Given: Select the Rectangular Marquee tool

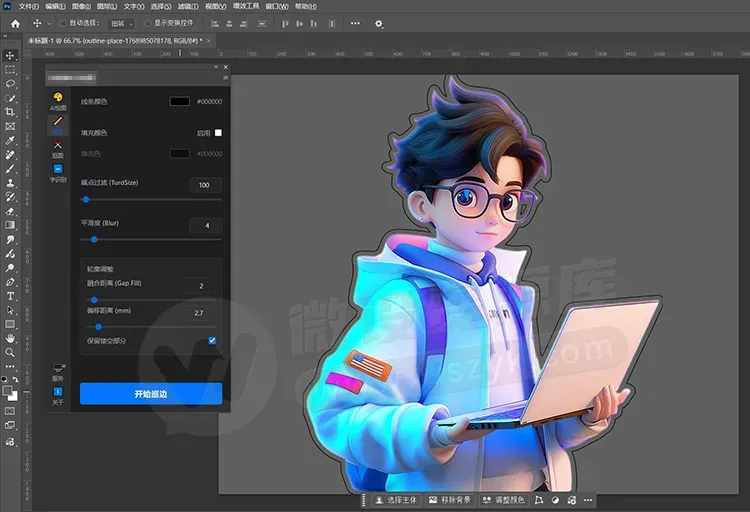Looking at the screenshot, I should click(x=10, y=70).
